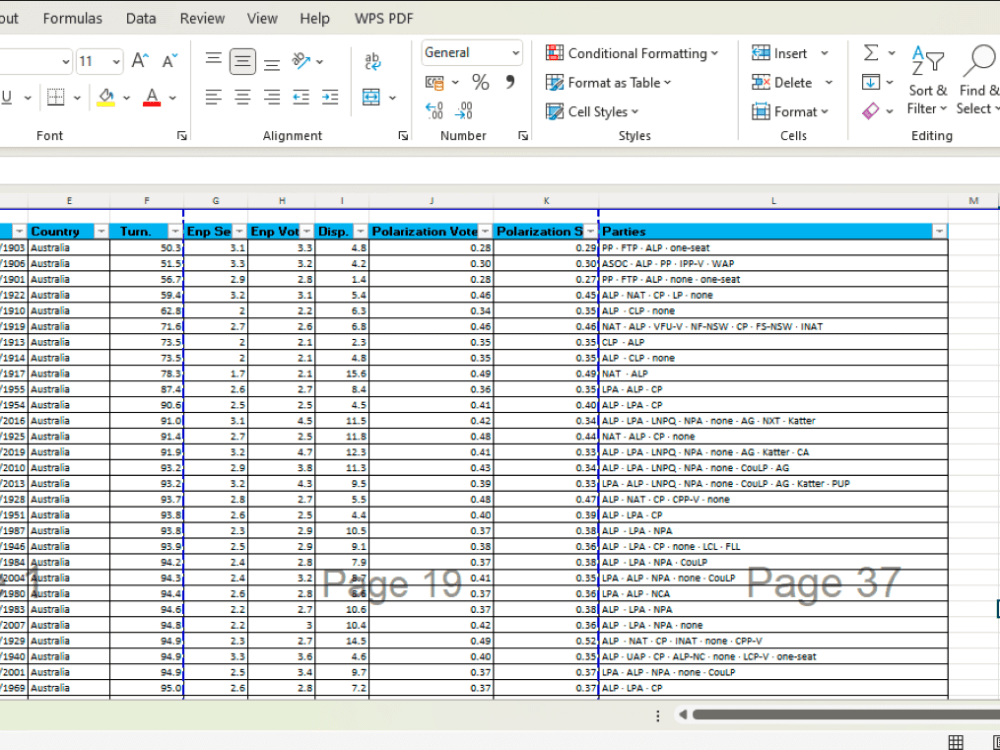Open the Help tab
Screen dimensions: 1000x750
tap(314, 18)
